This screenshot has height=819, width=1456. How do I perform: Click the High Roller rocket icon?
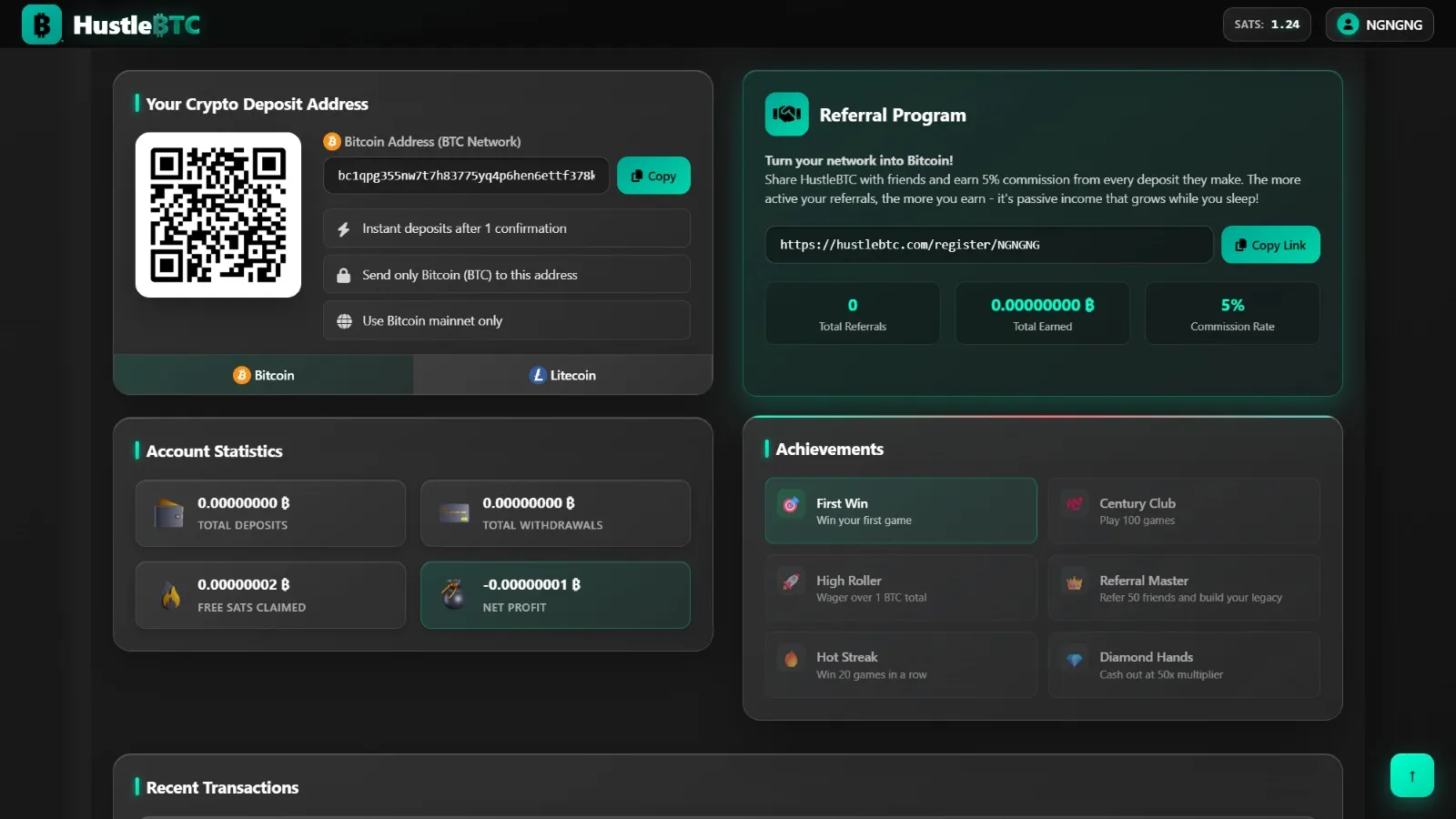pyautogui.click(x=791, y=581)
